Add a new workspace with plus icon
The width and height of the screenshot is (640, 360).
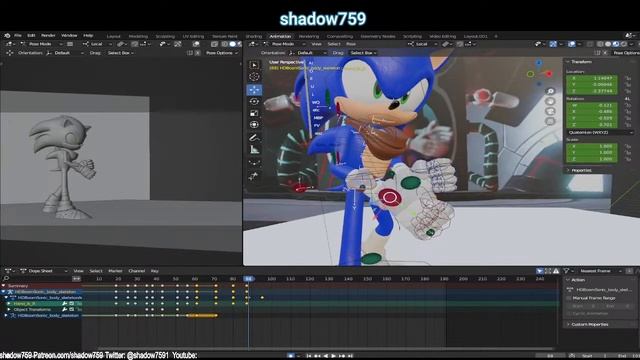pos(496,36)
